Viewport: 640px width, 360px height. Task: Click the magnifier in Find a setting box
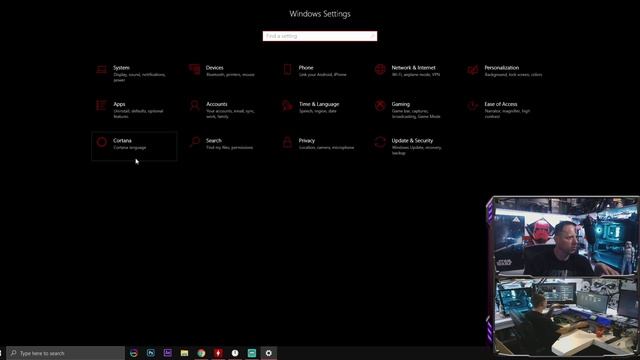coord(372,36)
